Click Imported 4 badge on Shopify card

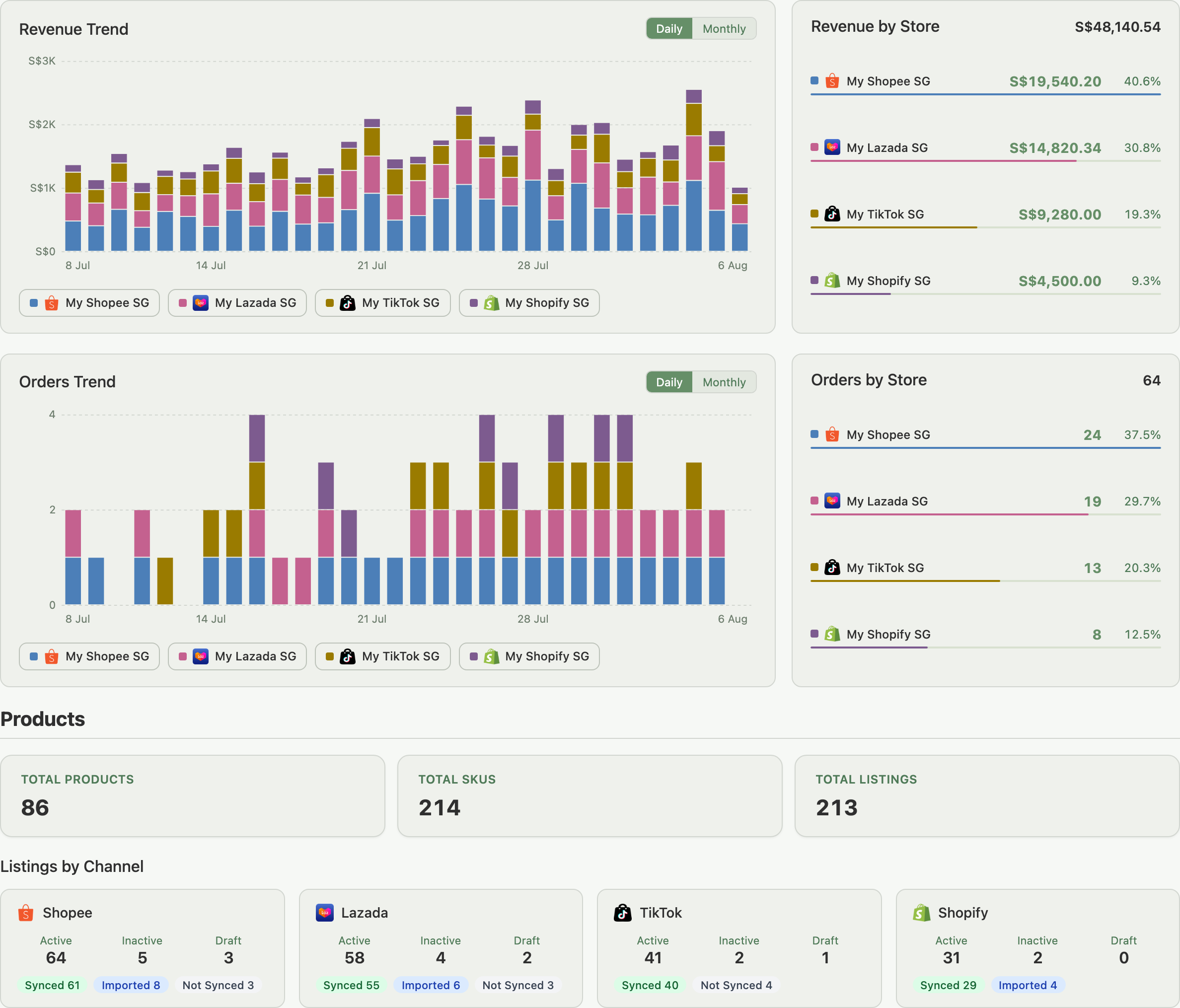coord(1028,985)
